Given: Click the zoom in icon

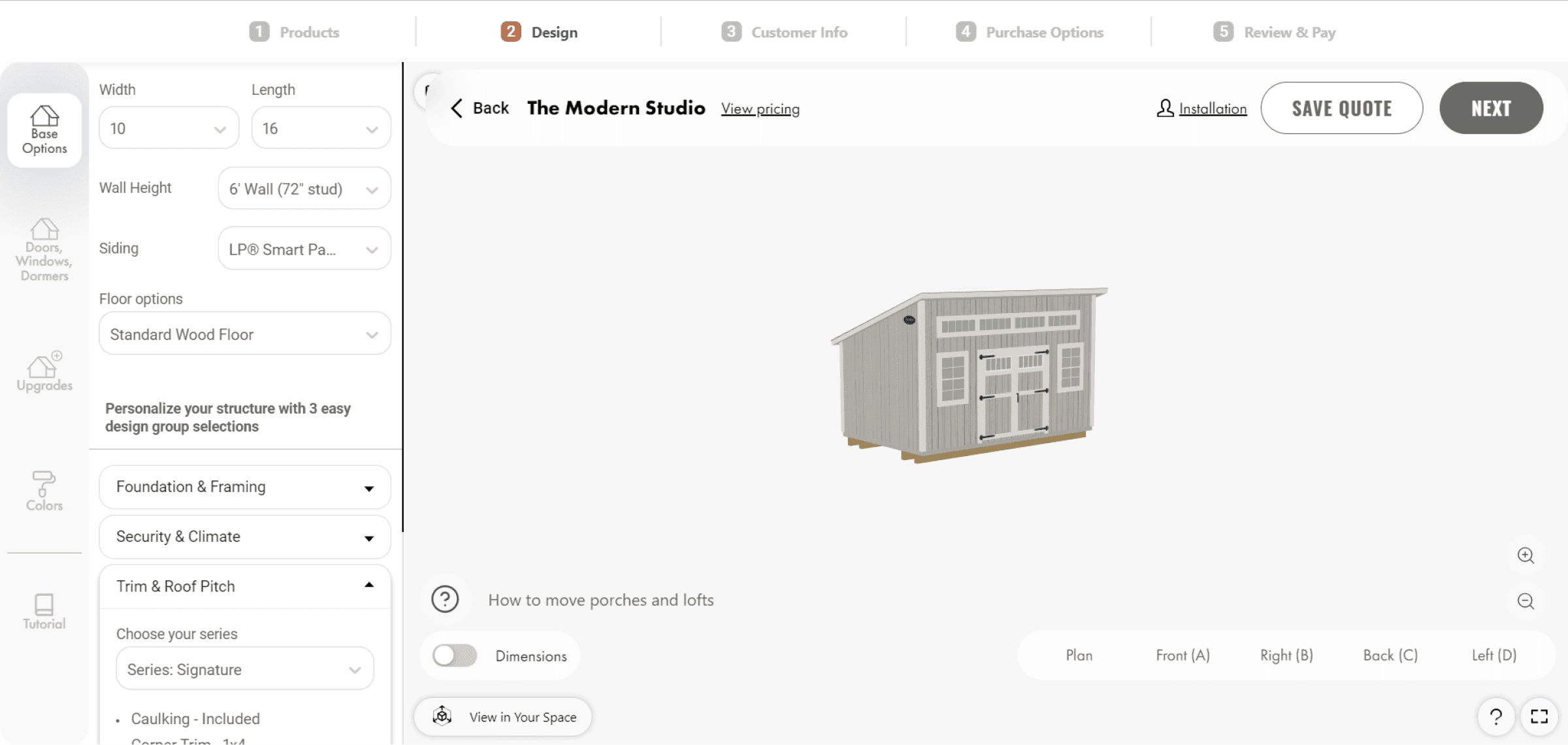Looking at the screenshot, I should 1527,555.
